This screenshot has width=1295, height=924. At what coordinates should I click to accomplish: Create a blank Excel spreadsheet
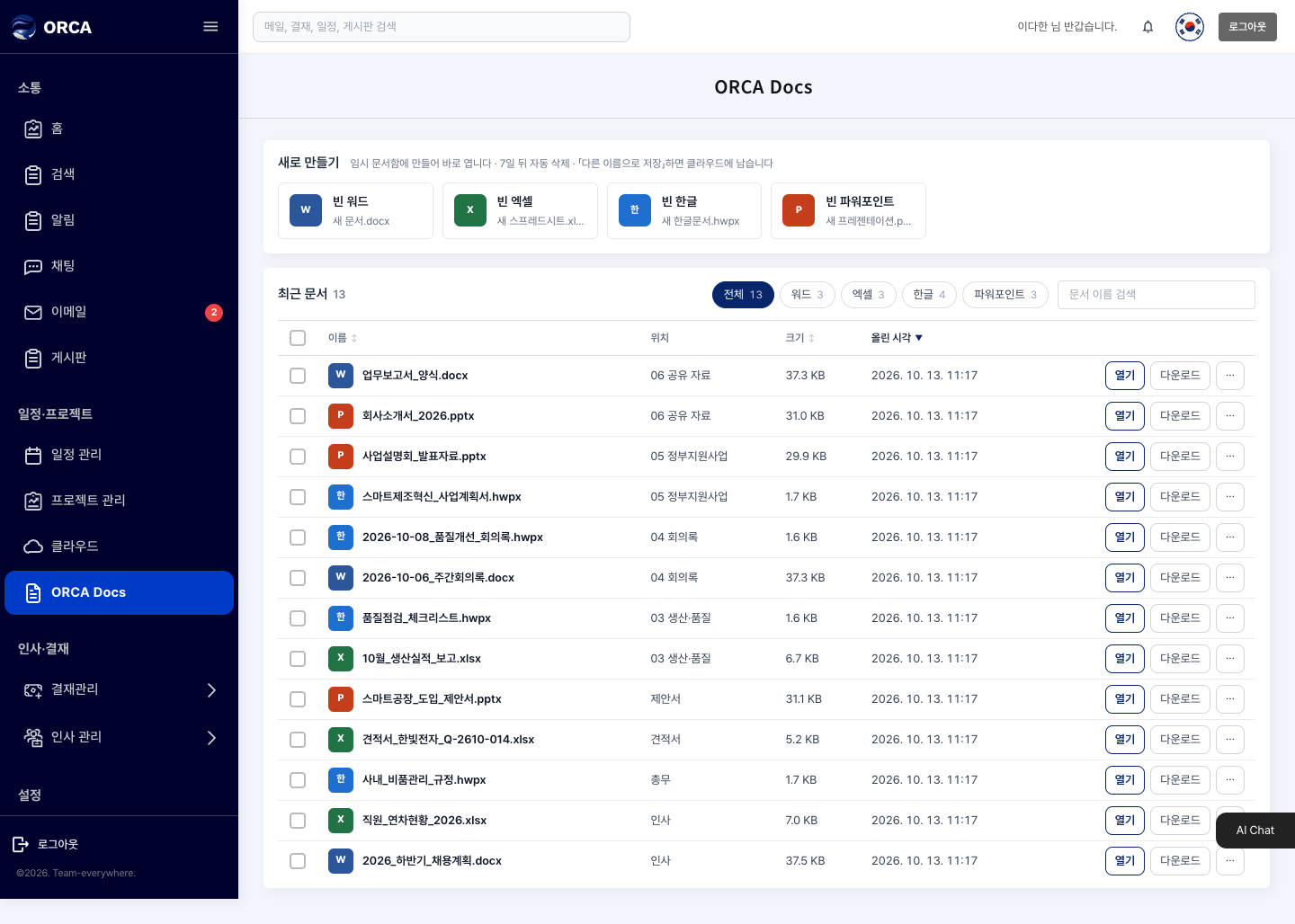pos(520,210)
